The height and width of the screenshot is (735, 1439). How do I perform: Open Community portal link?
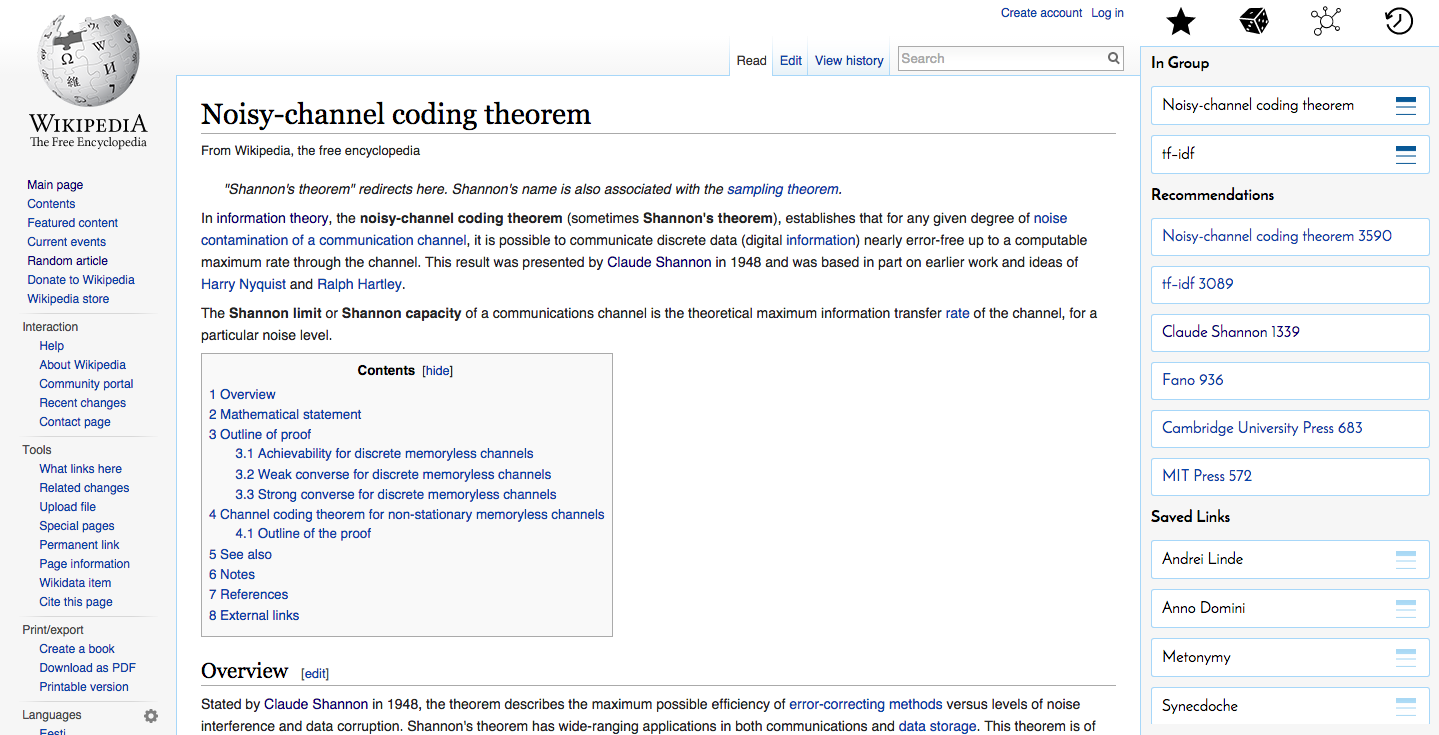coord(86,384)
